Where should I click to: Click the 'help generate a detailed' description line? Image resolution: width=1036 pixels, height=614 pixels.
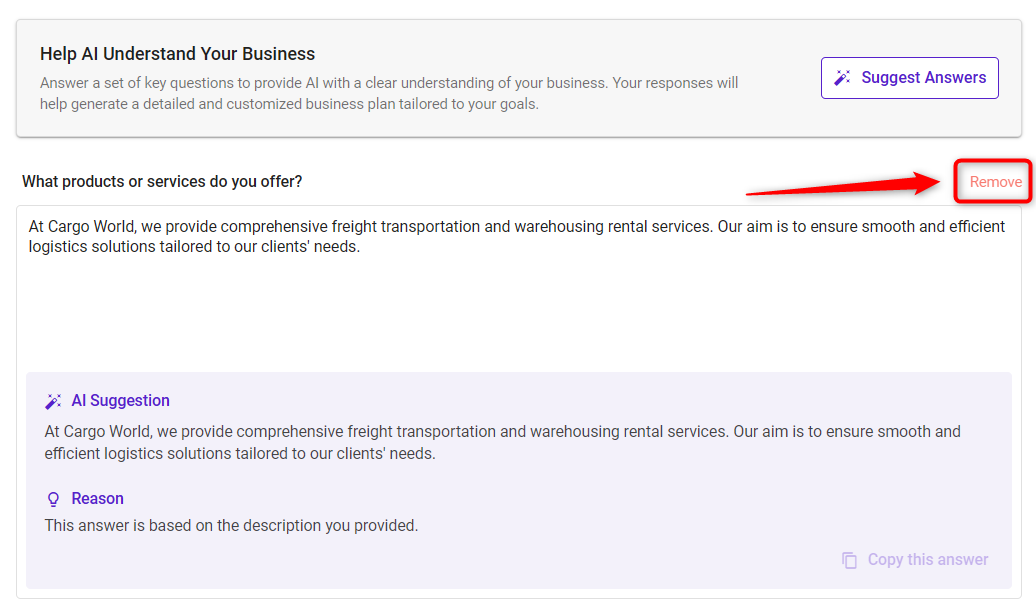(x=289, y=104)
